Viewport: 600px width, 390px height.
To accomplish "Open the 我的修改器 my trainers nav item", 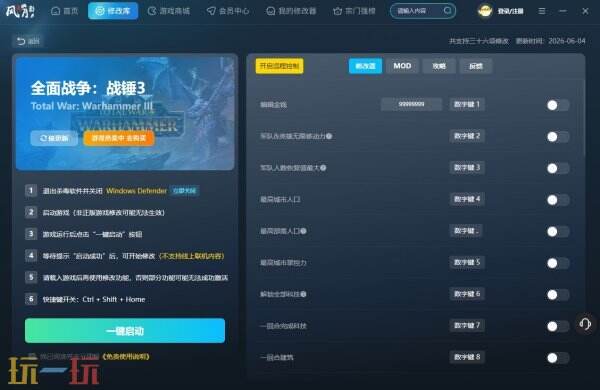I will pyautogui.click(x=291, y=11).
